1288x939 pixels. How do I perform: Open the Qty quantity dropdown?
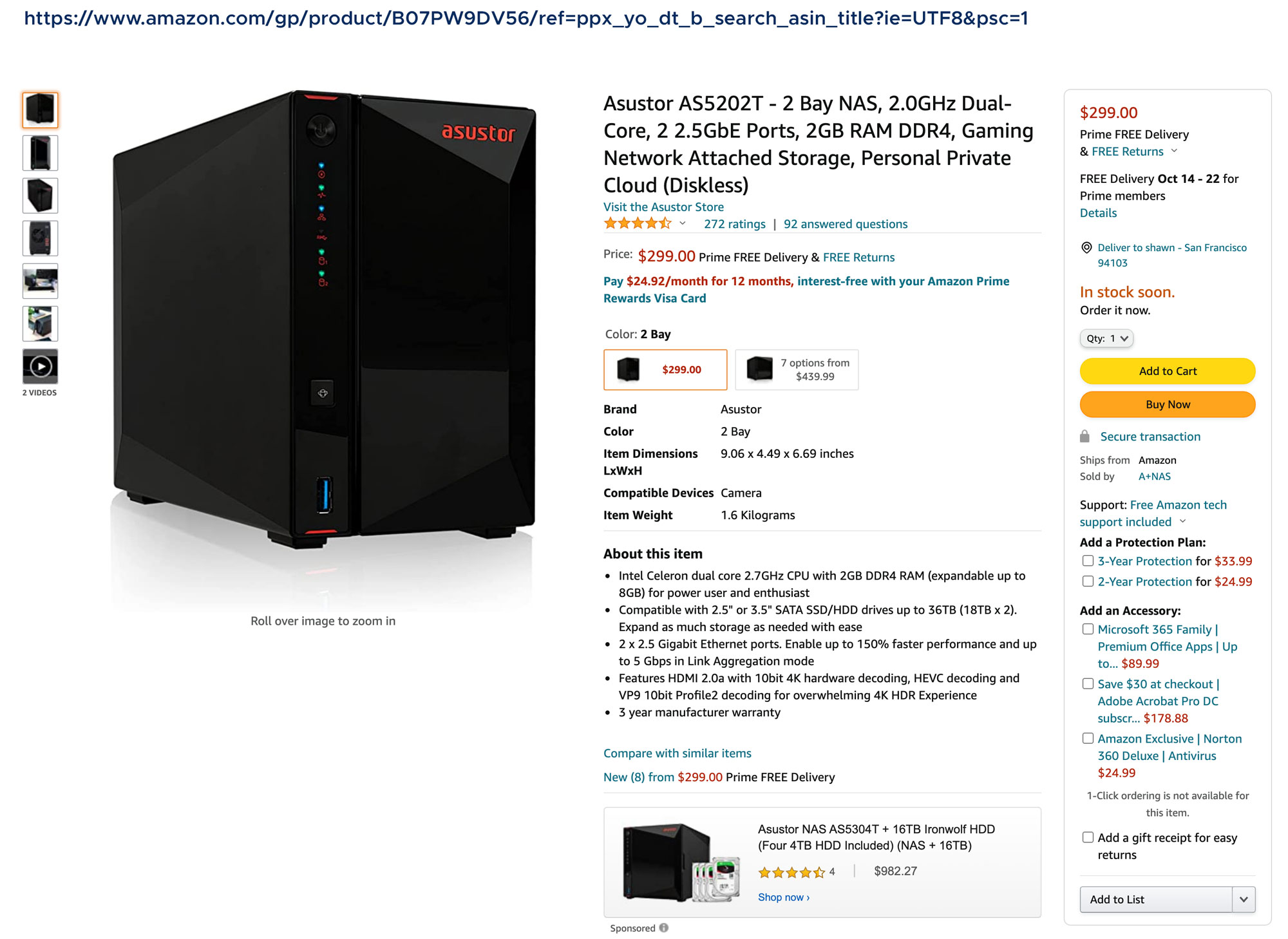[1106, 338]
